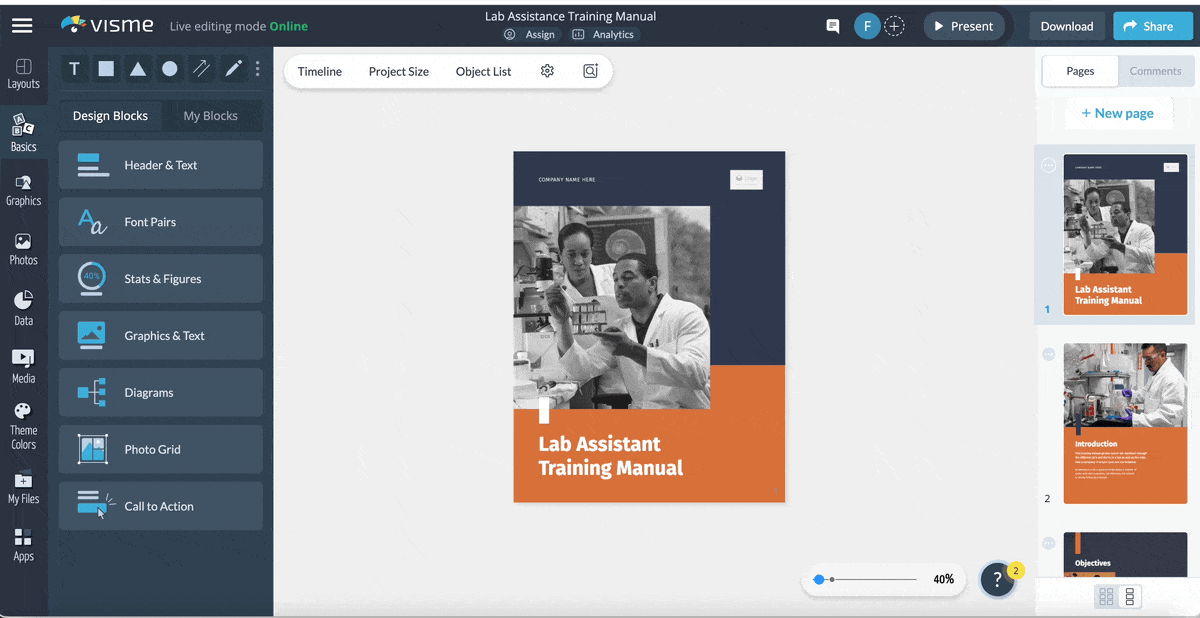Select the circle shape tool

[170, 68]
